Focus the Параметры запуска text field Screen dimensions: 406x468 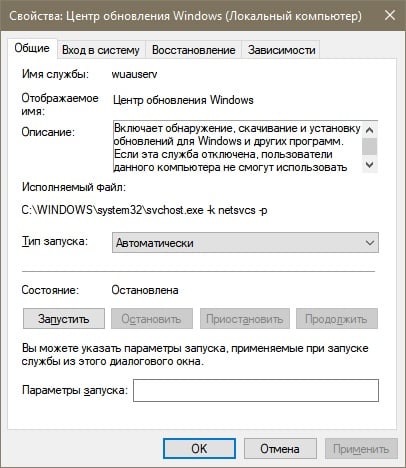tap(256, 390)
